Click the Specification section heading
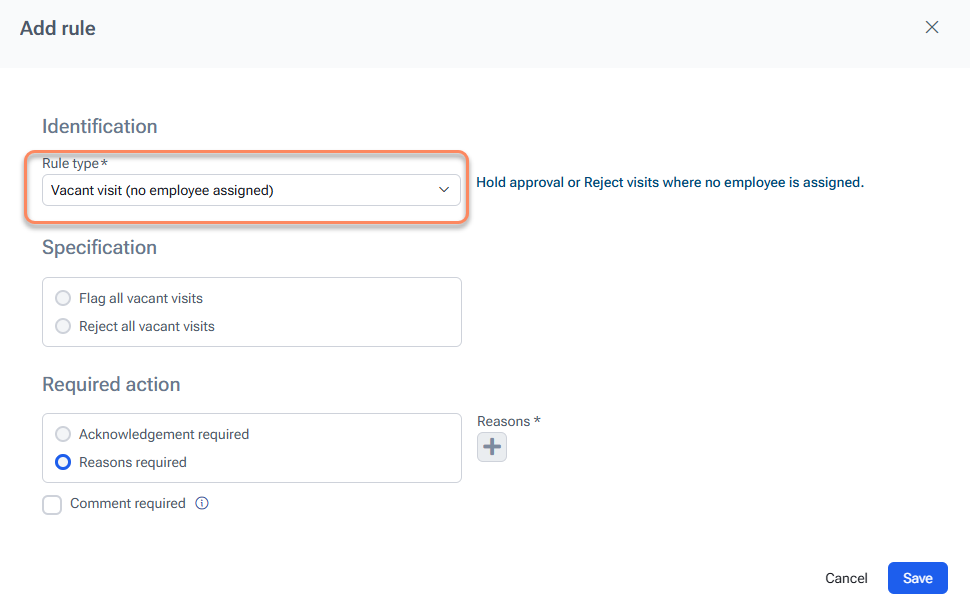The width and height of the screenshot is (970, 616). [99, 248]
